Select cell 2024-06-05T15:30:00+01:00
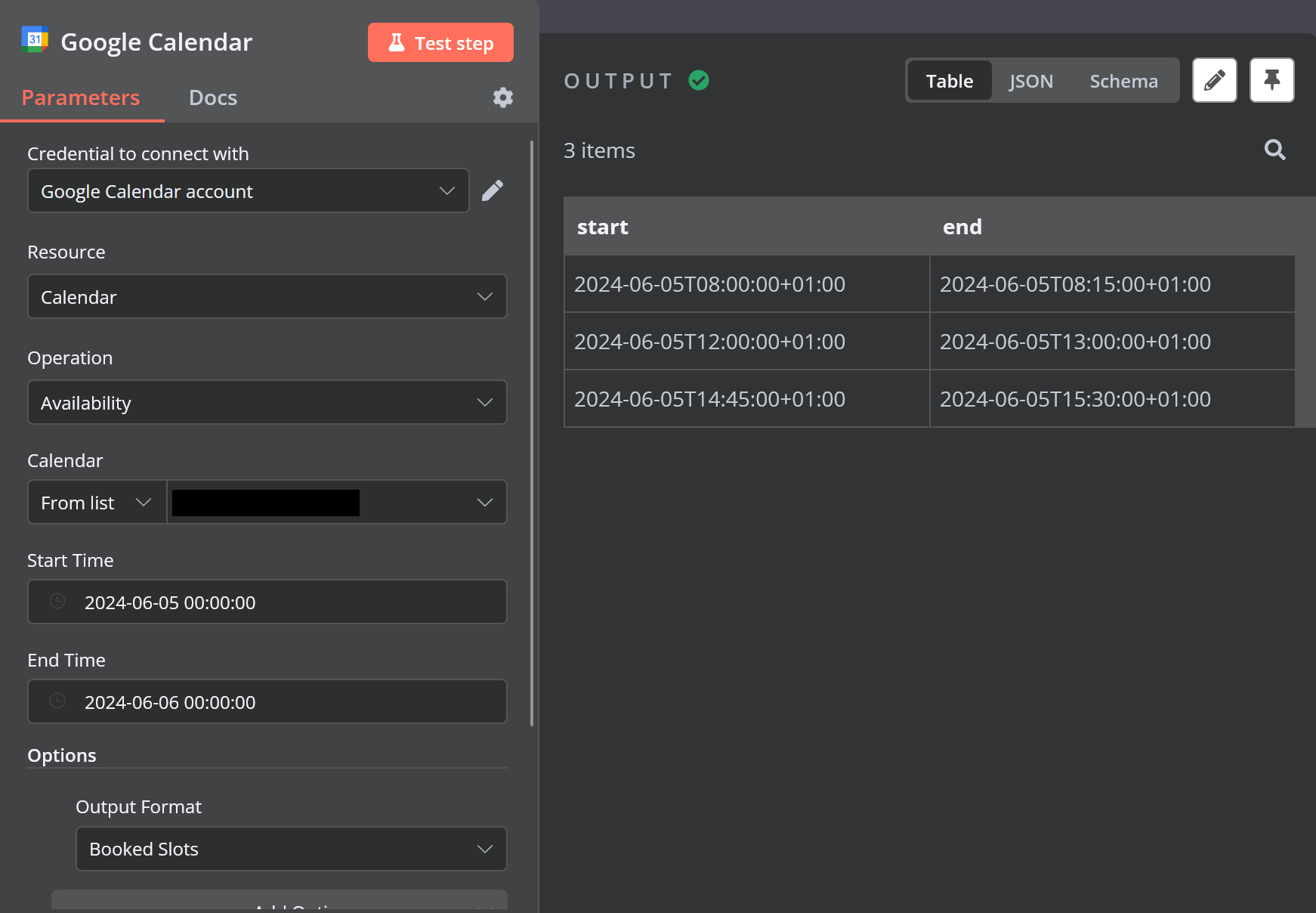The width and height of the screenshot is (1316, 913). (1113, 399)
